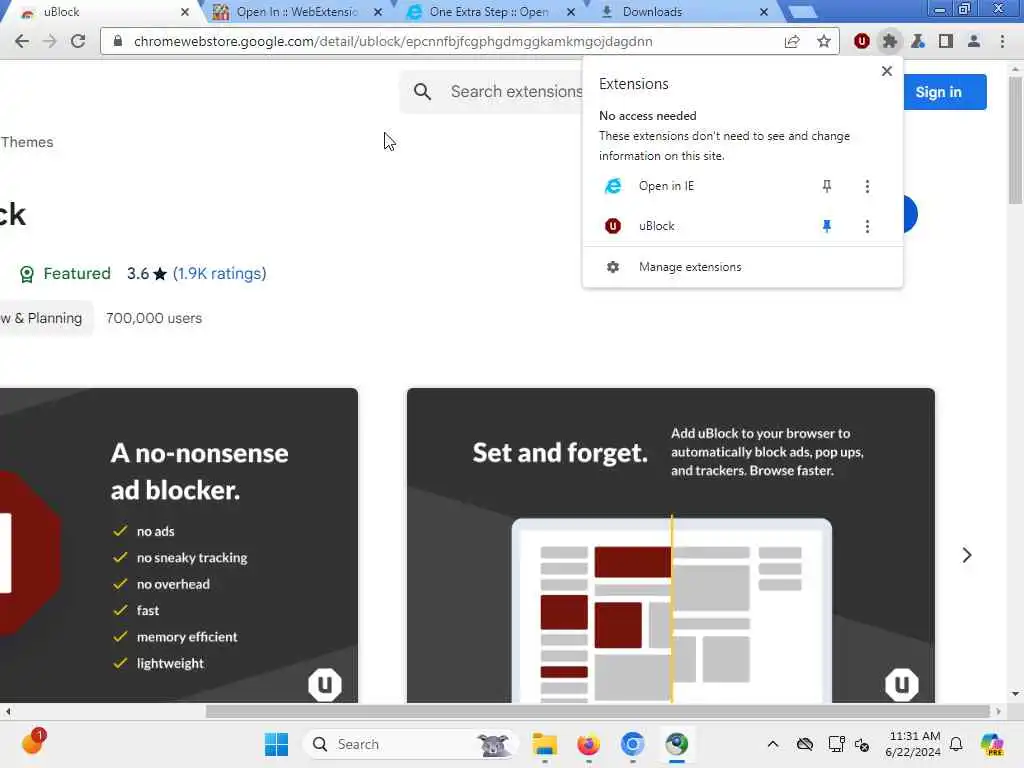Viewport: 1024px width, 768px height.
Task: Show hidden system tray icons
Action: click(x=773, y=744)
